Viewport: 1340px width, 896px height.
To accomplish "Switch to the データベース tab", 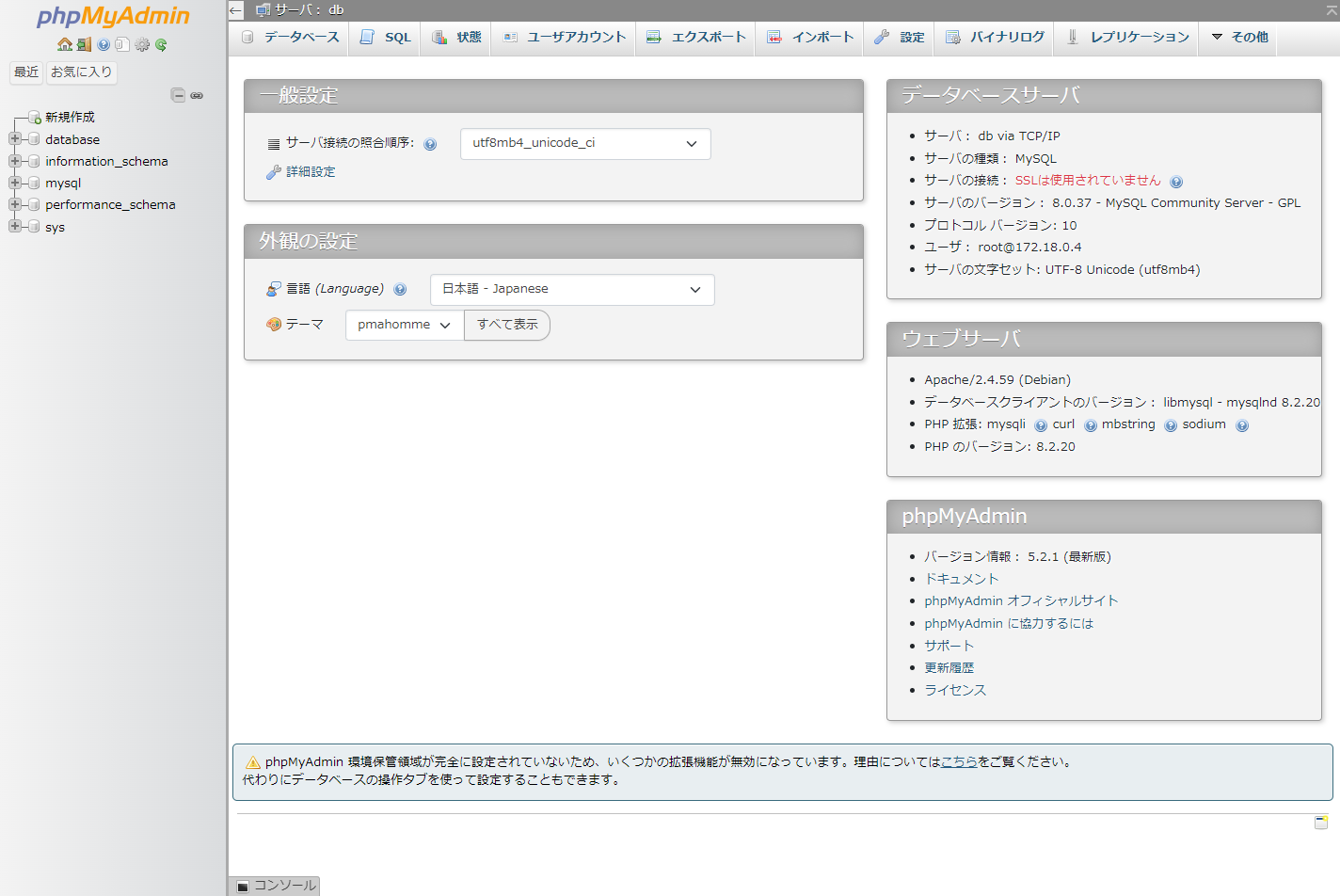I will (290, 38).
